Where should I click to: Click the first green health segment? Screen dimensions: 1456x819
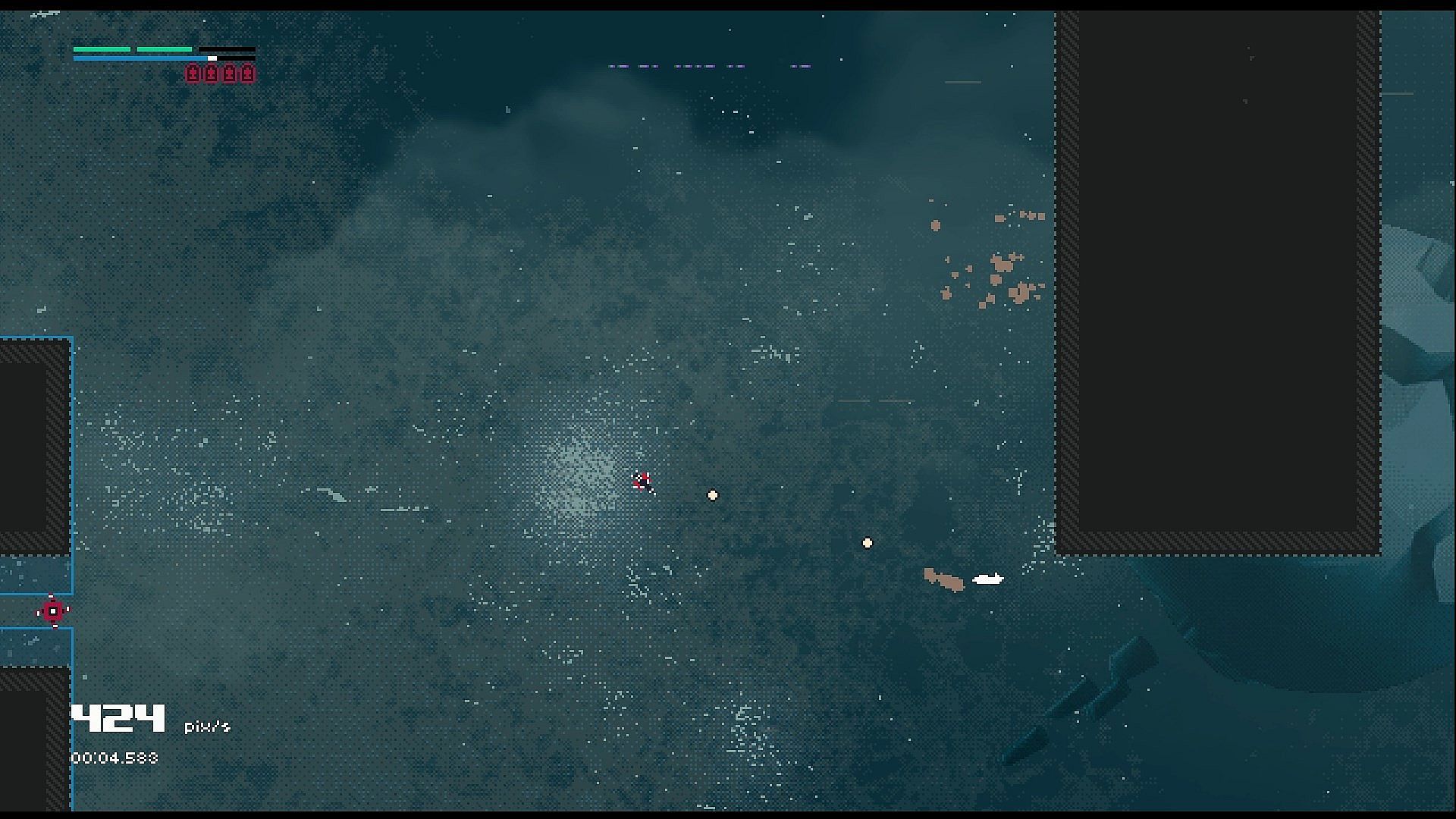point(102,49)
